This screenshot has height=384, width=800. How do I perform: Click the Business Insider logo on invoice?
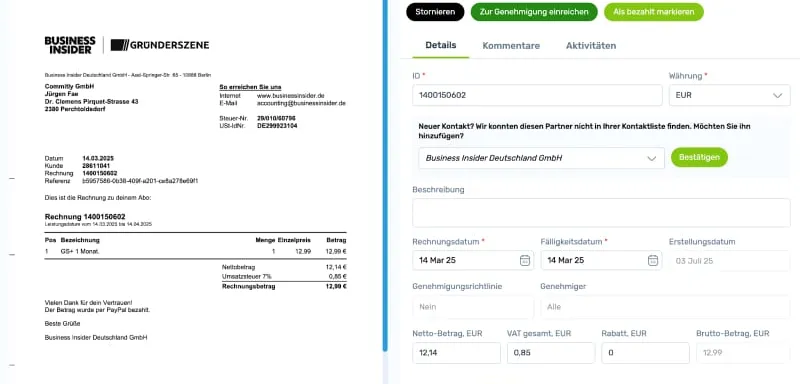[70, 45]
